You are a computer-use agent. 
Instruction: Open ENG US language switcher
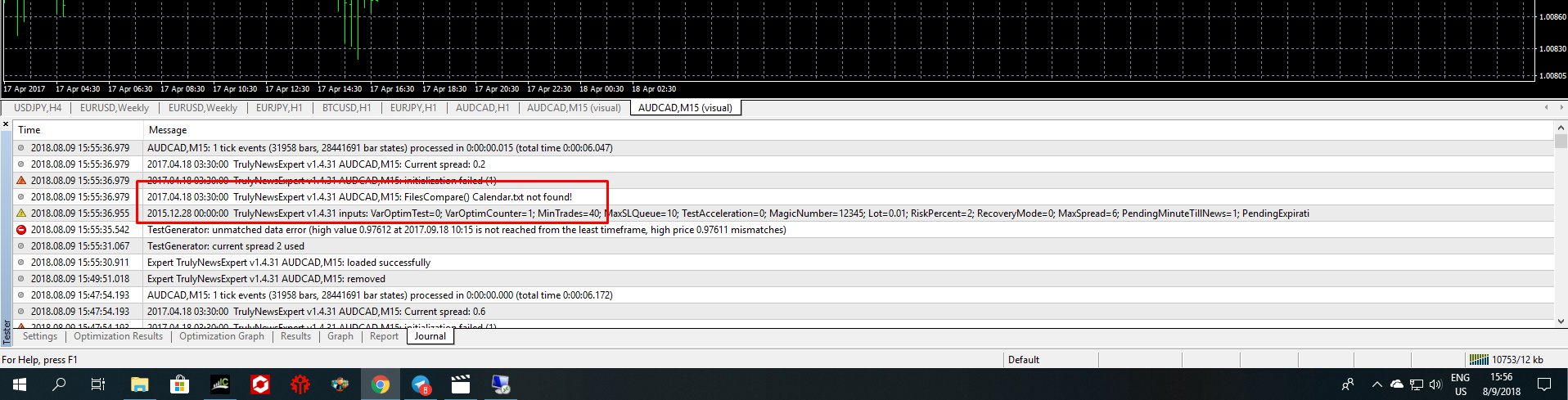pyautogui.click(x=1461, y=384)
